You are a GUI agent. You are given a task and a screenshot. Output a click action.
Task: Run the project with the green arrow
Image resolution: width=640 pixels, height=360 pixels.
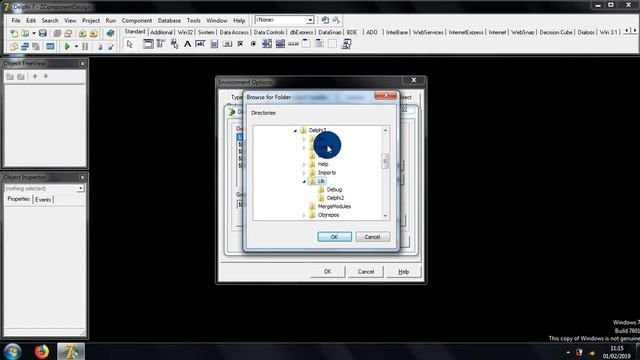(67, 47)
